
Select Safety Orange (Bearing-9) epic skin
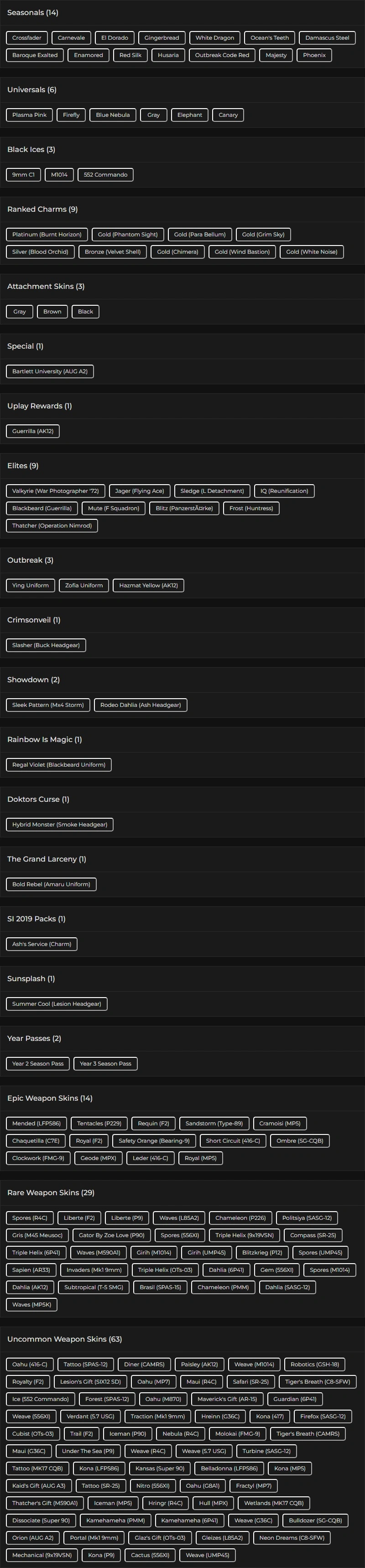(x=154, y=1141)
